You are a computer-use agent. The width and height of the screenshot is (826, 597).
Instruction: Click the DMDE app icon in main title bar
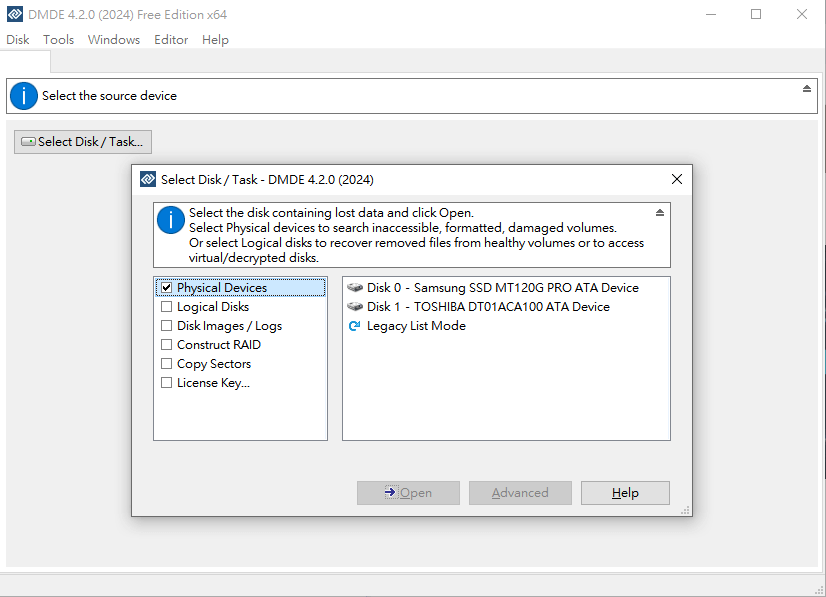point(15,14)
